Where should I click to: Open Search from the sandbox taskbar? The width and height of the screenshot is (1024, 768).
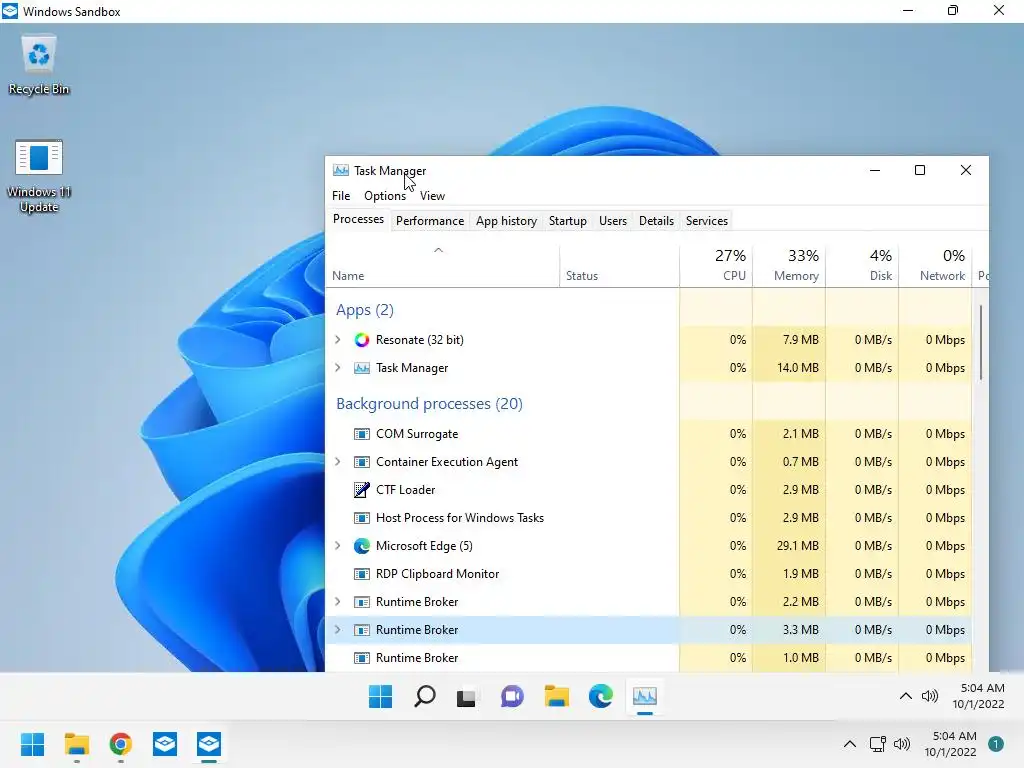click(424, 696)
